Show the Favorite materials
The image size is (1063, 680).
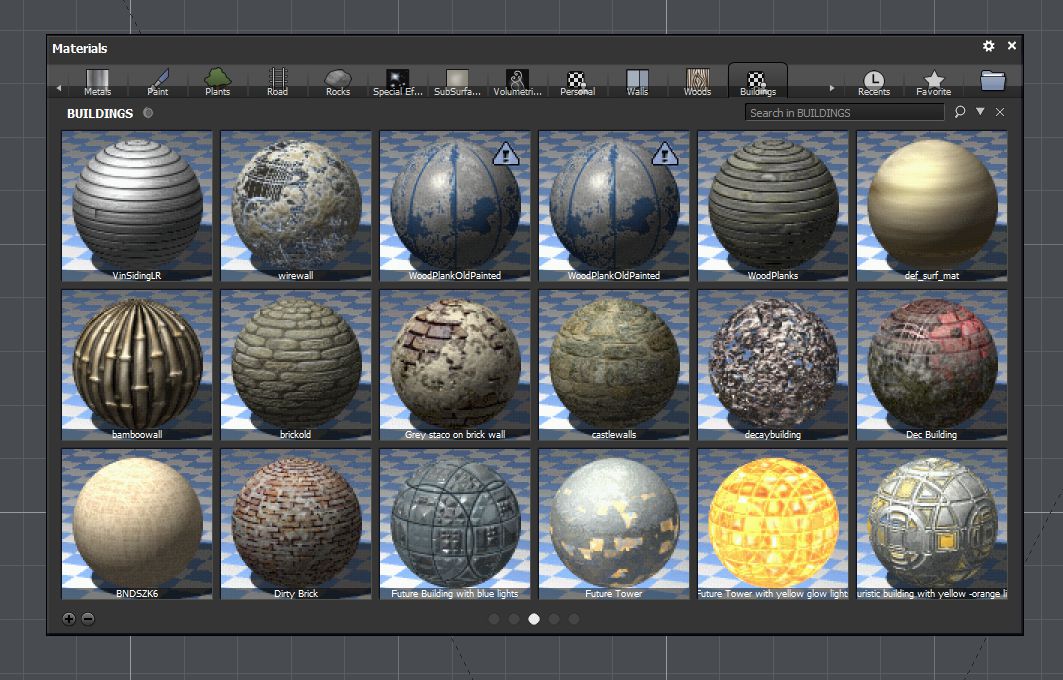pos(934,82)
